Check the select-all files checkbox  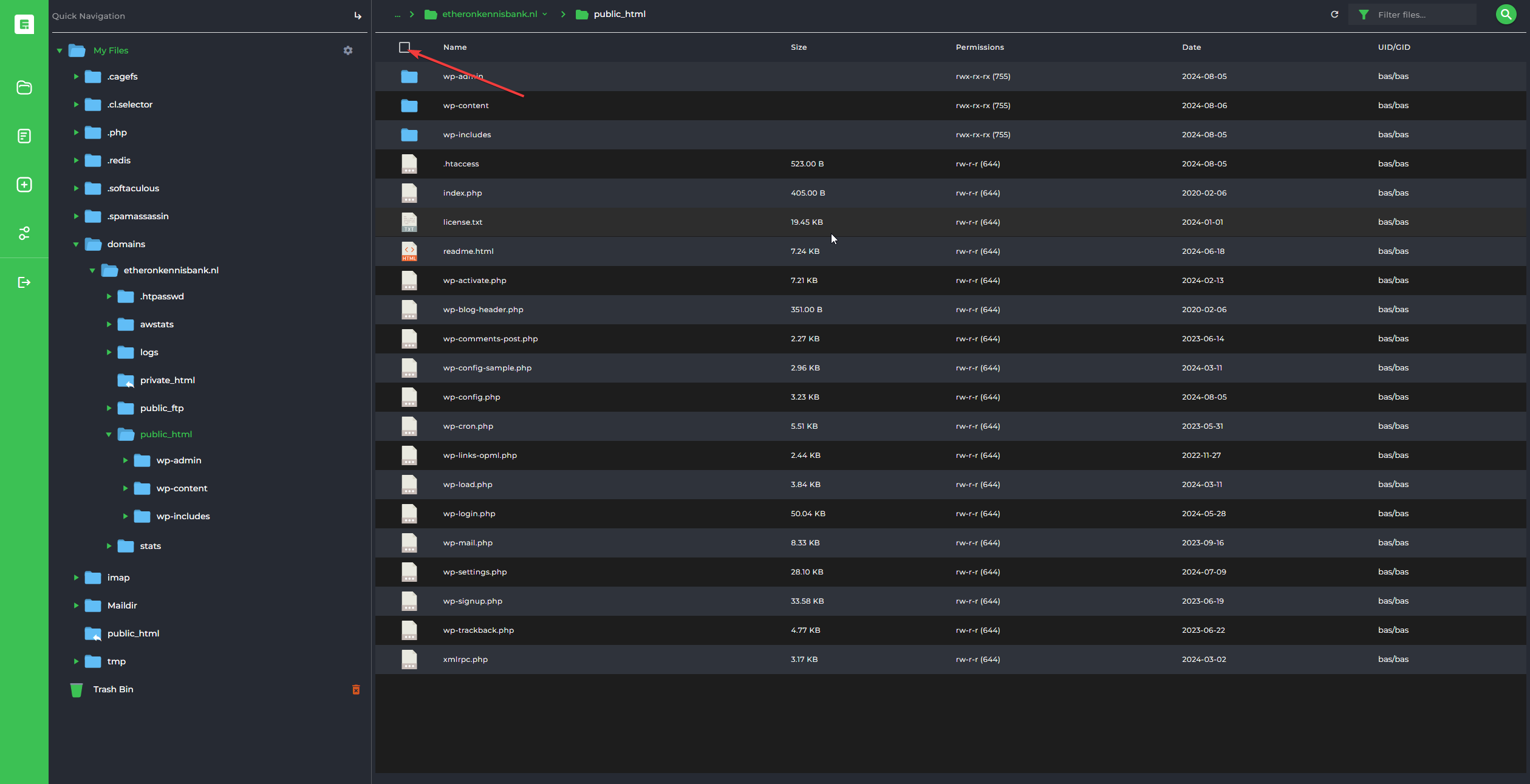click(x=405, y=47)
